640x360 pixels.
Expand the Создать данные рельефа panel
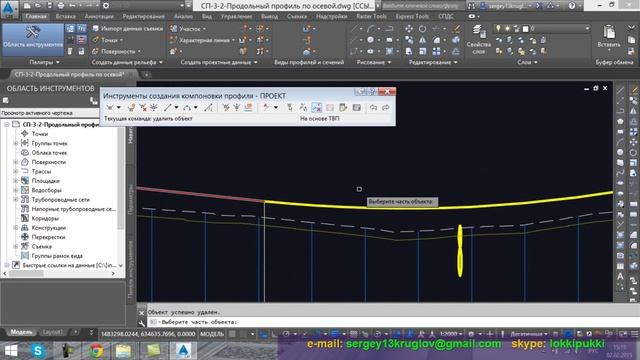pos(127,62)
